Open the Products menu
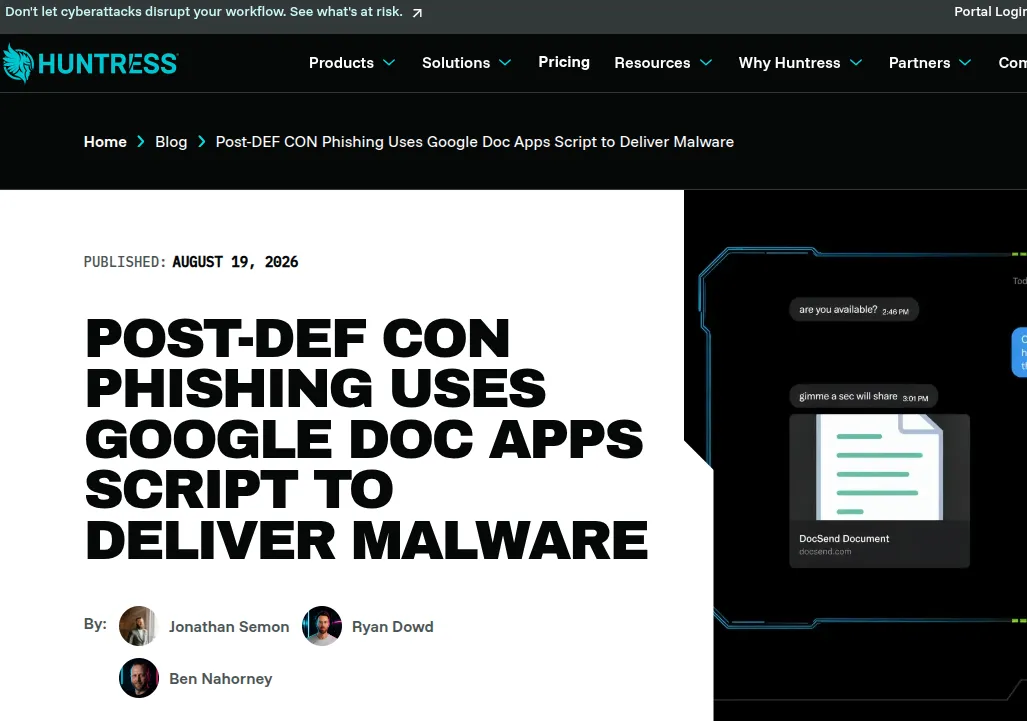1027x721 pixels. click(341, 63)
